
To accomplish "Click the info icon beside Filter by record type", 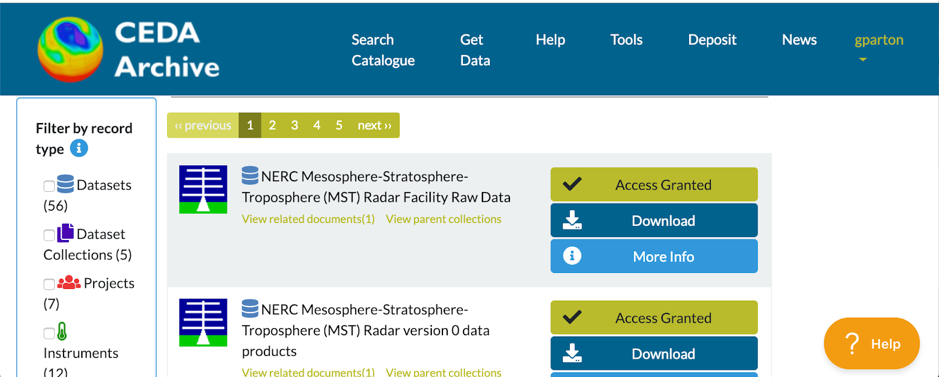I will 79,148.
